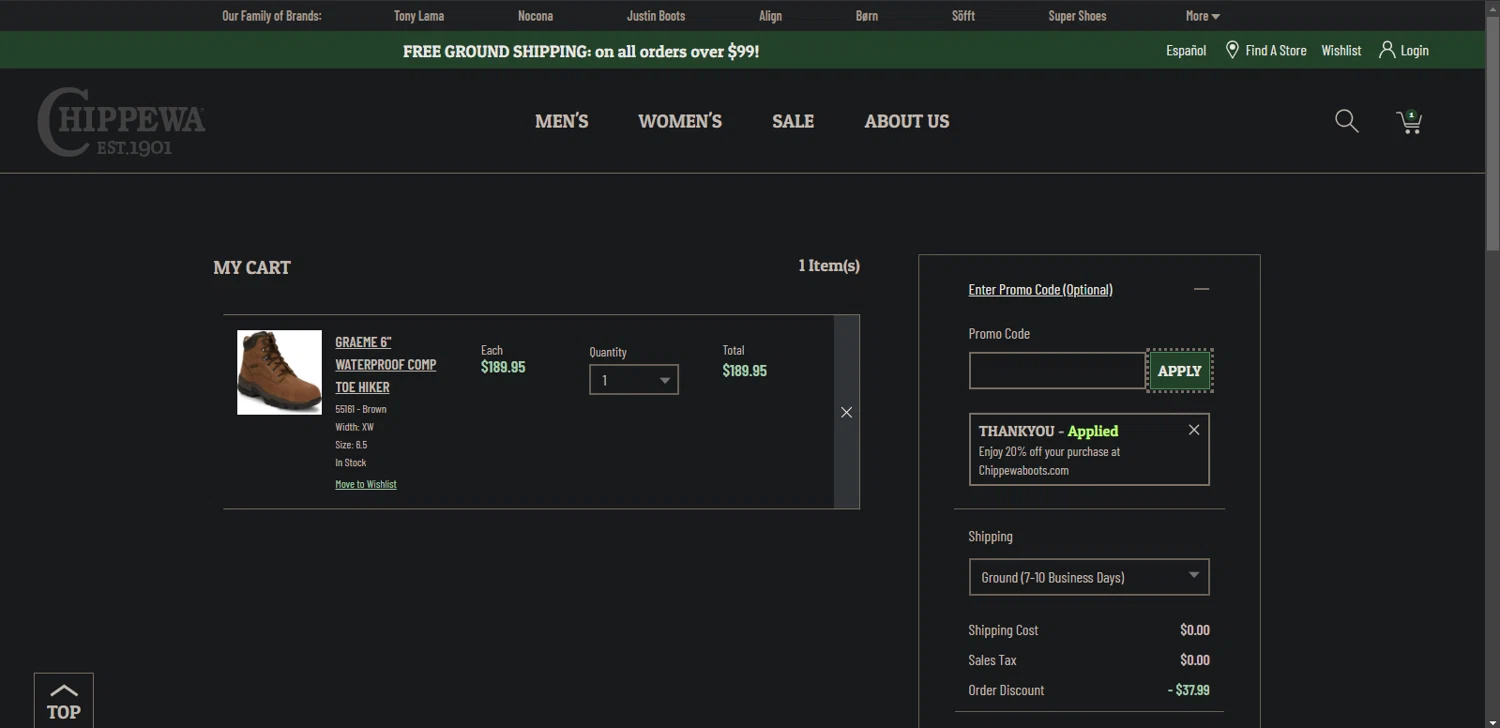The width and height of the screenshot is (1500, 728).
Task: Click the "1 Item(s)" cart count text
Action: click(829, 265)
